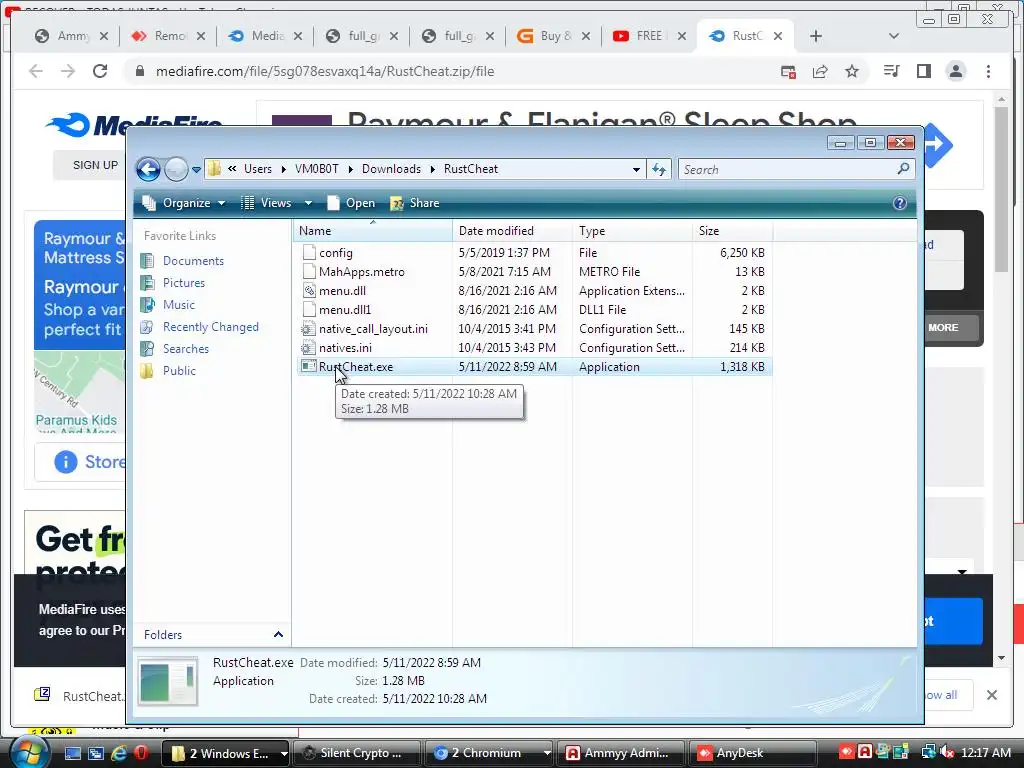Screen dimensions: 1024x768
Task: Click the Explorer refresh button
Action: pyautogui.click(x=659, y=169)
